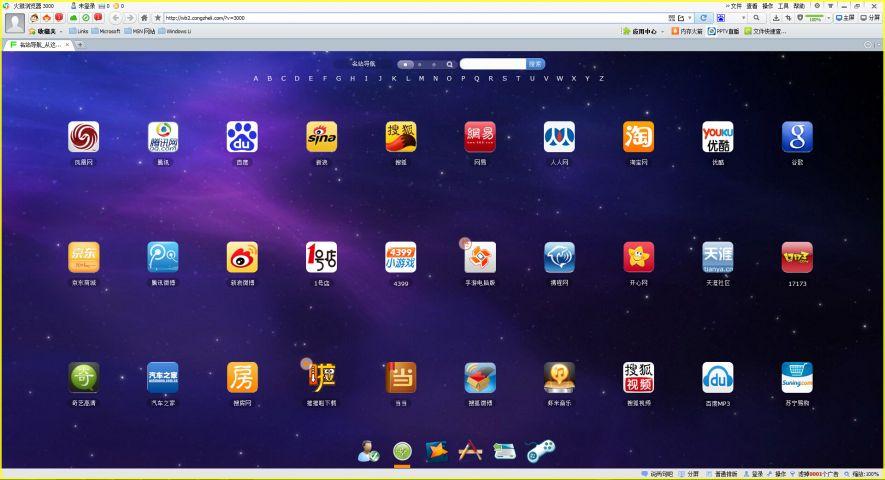885x480 pixels.
Task: Click the download arrow toolbar icon
Action: pos(776,18)
